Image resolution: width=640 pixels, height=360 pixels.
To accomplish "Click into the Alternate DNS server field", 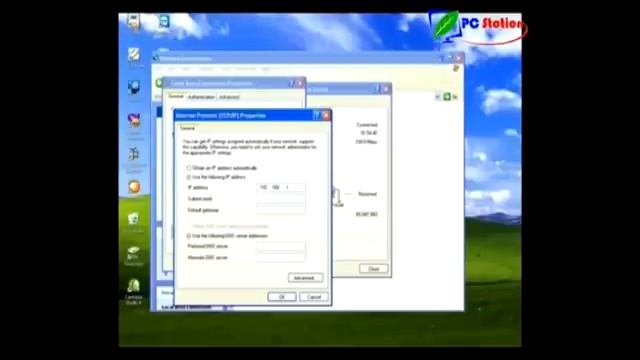I will tap(281, 257).
